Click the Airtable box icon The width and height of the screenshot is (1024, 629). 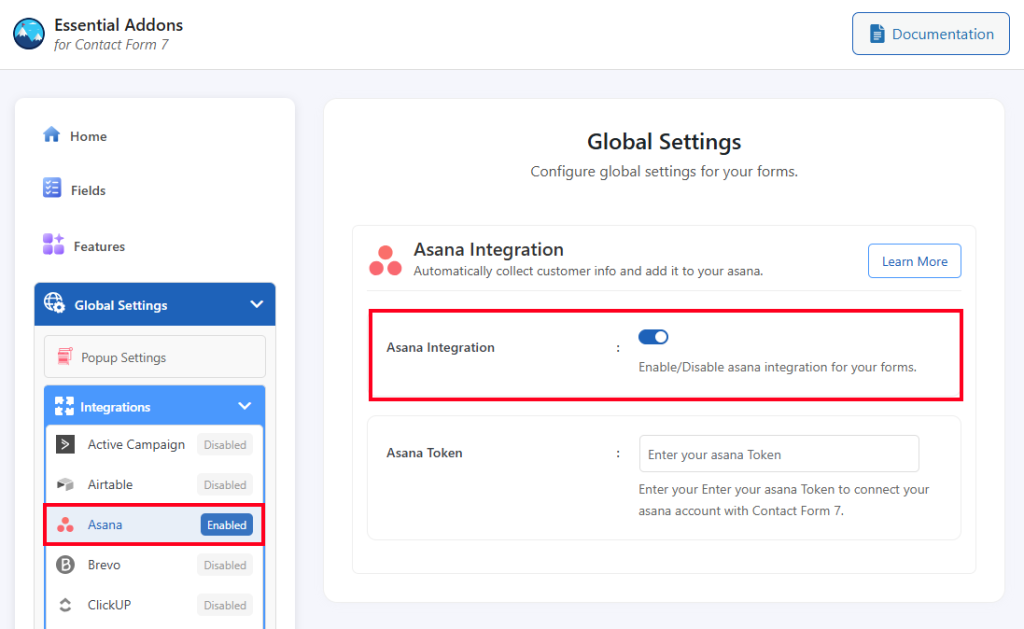(x=65, y=485)
